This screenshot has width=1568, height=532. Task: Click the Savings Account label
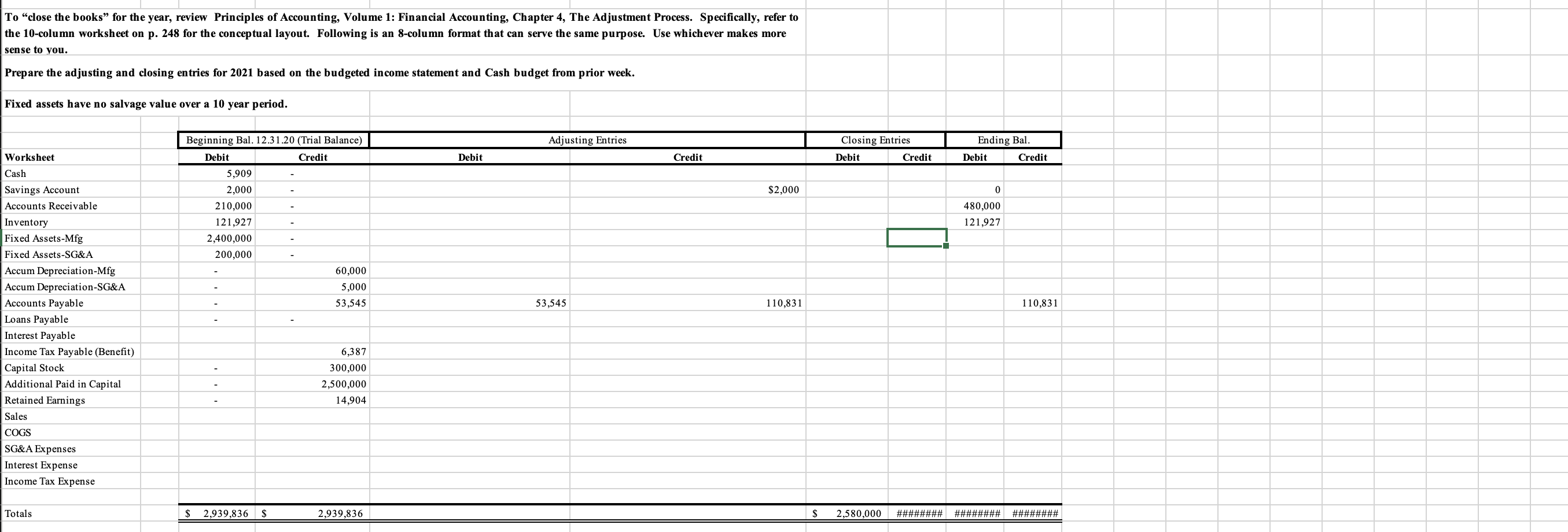pyautogui.click(x=42, y=190)
